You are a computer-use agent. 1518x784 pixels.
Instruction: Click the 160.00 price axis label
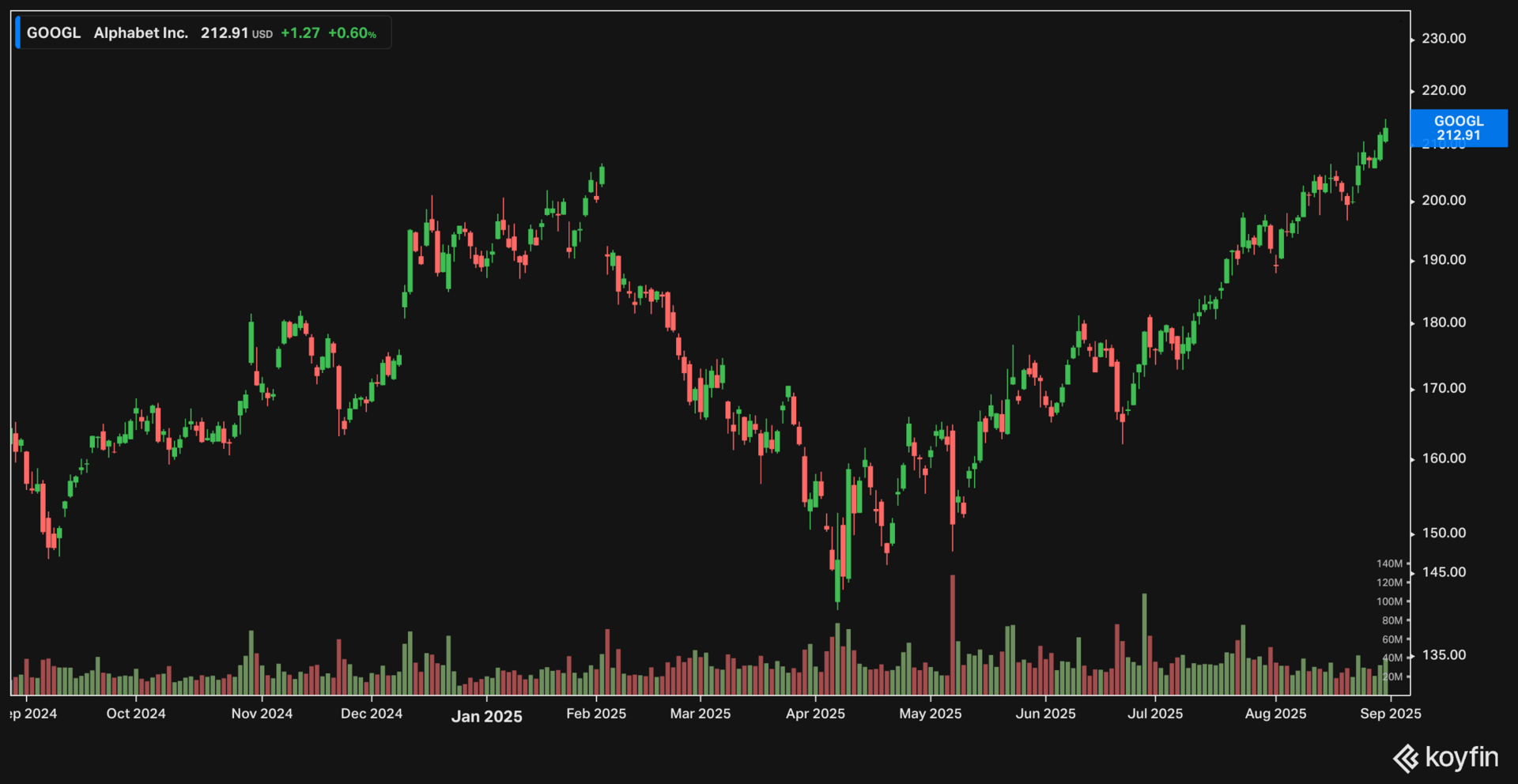[x=1444, y=458]
